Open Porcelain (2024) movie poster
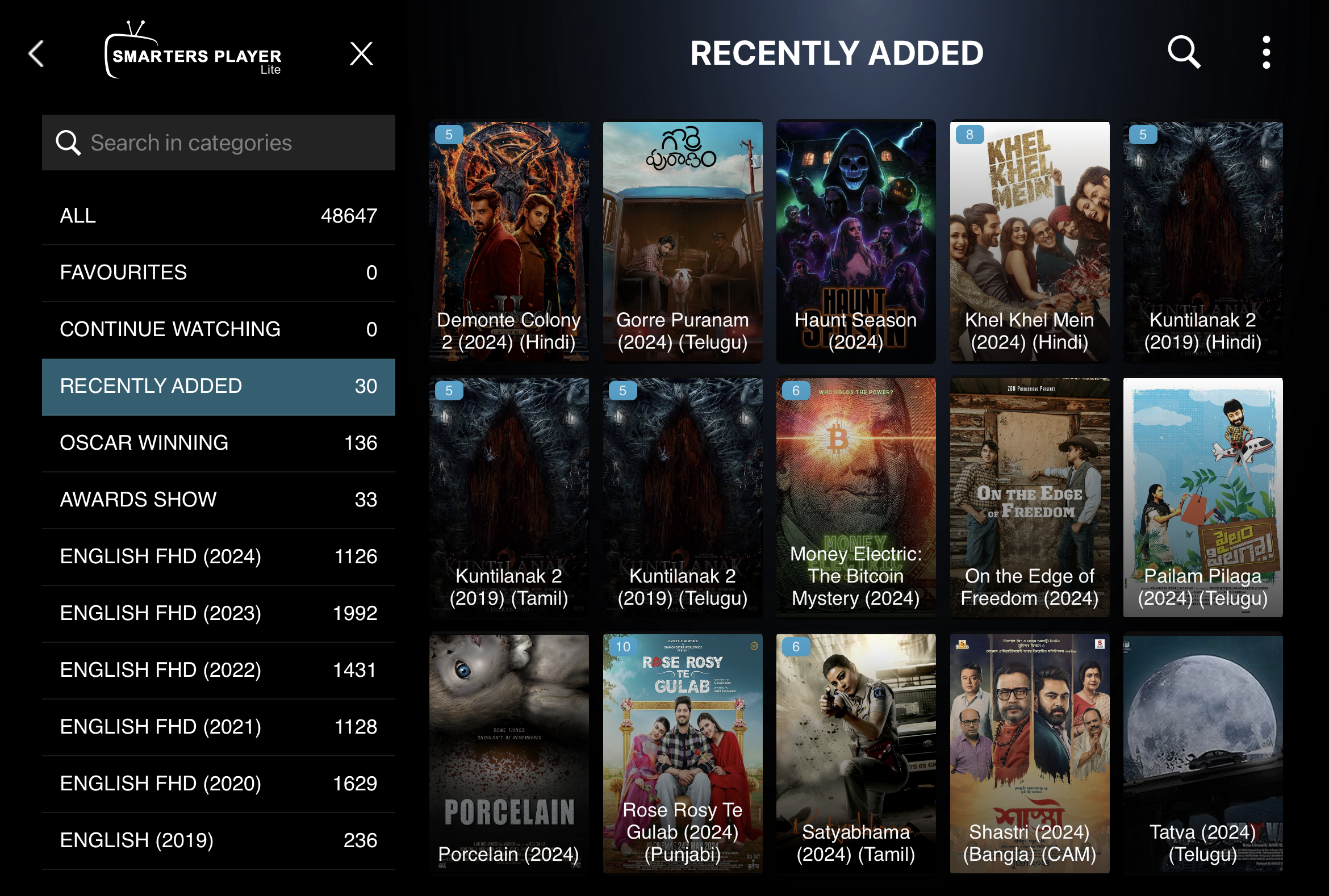 (509, 753)
